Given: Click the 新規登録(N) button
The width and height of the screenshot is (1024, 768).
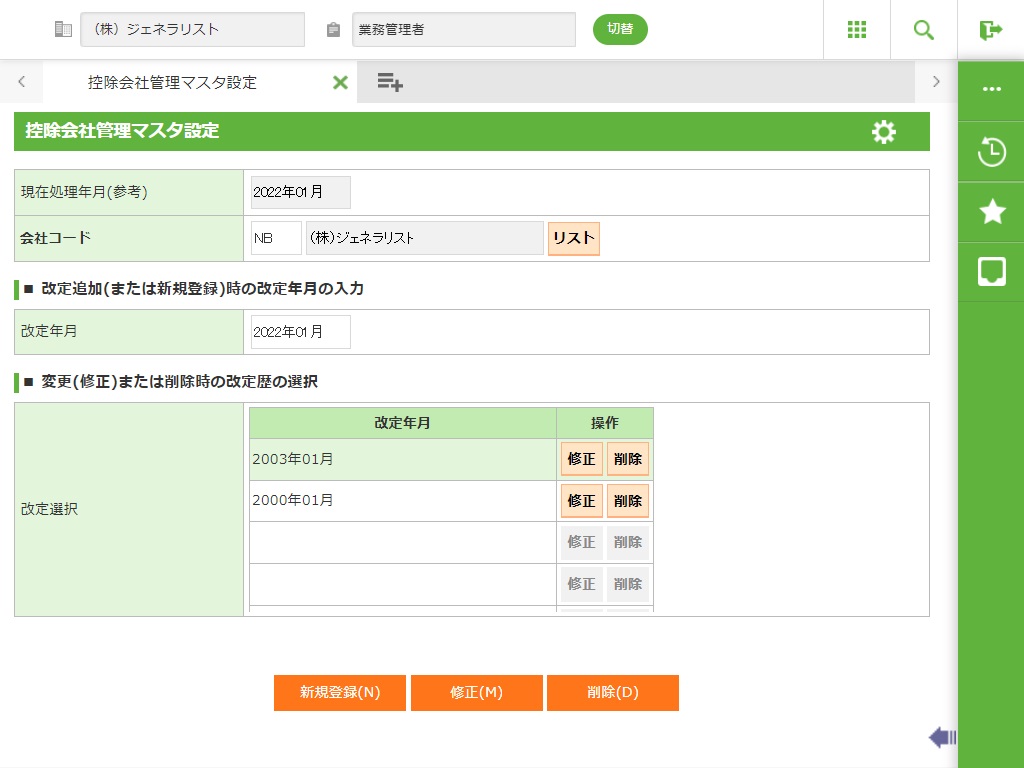Looking at the screenshot, I should (x=340, y=693).
